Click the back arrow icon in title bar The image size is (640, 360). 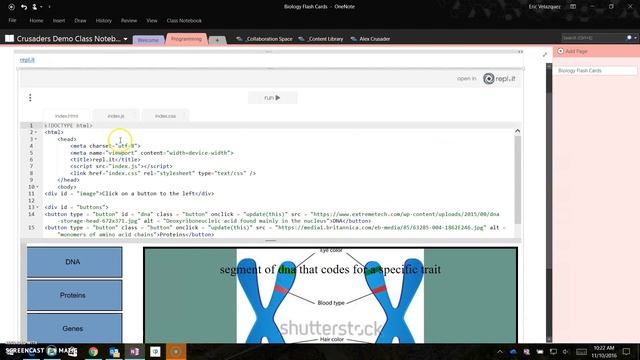click(11, 7)
